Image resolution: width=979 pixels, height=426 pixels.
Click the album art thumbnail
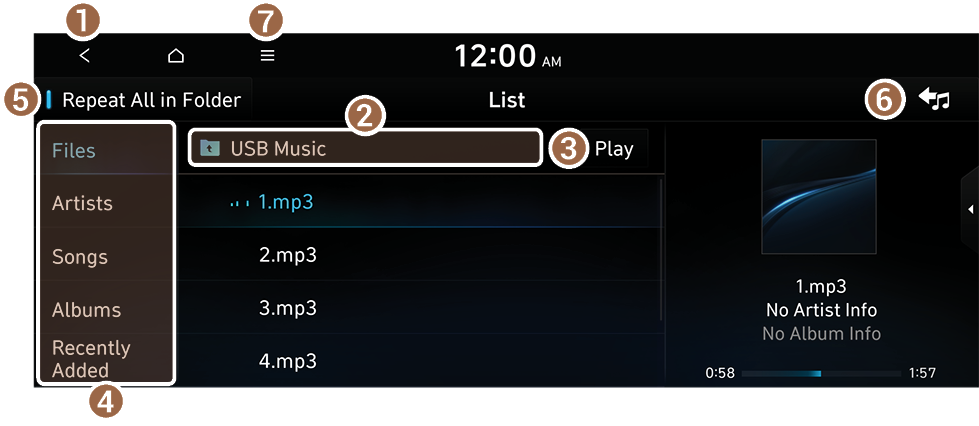(x=819, y=196)
